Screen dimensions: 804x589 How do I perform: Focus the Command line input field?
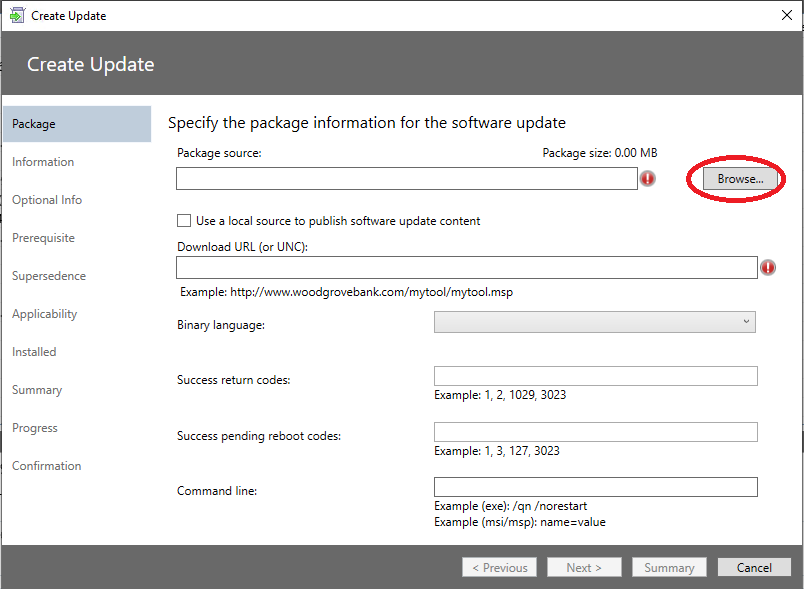tap(595, 487)
